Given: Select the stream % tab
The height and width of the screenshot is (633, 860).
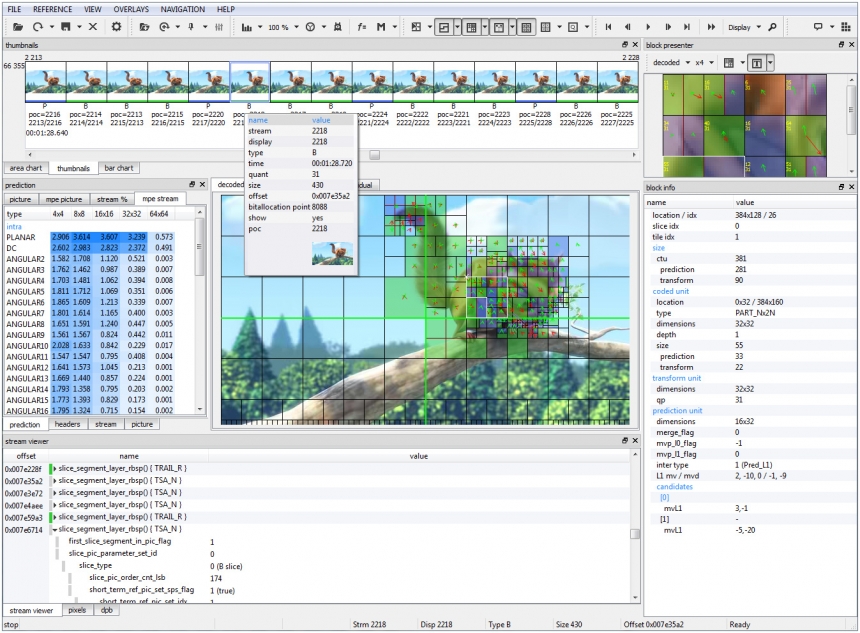Looking at the screenshot, I should 112,199.
